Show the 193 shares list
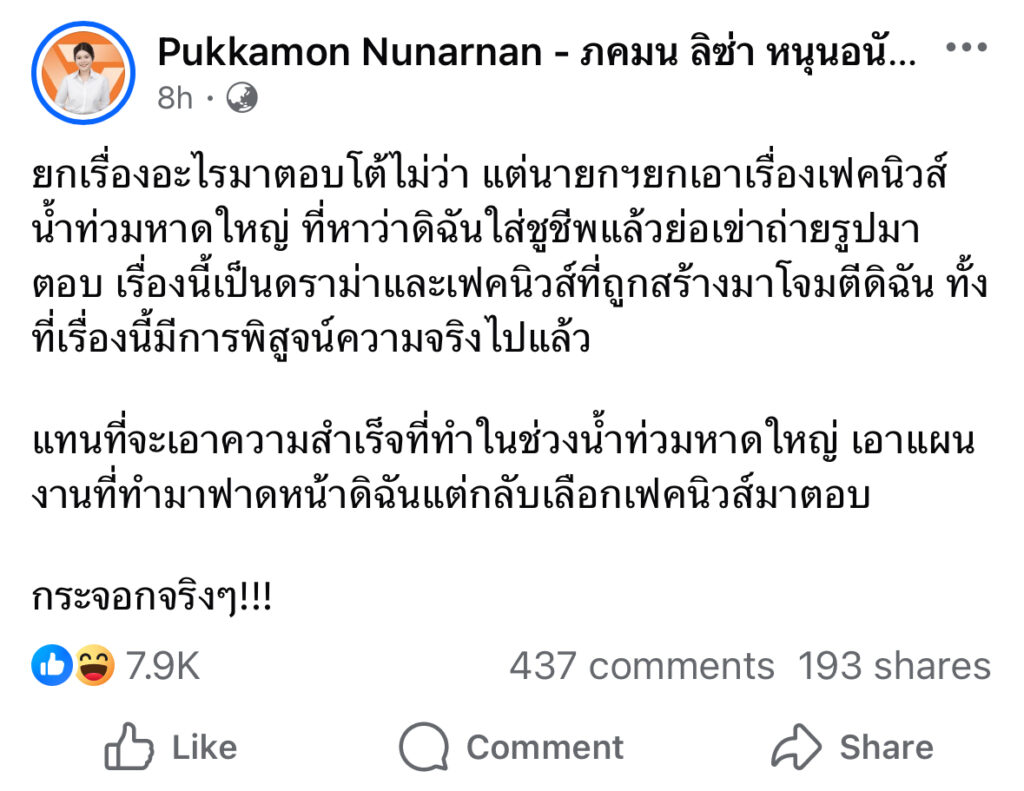The image size is (1024, 791). tap(894, 667)
